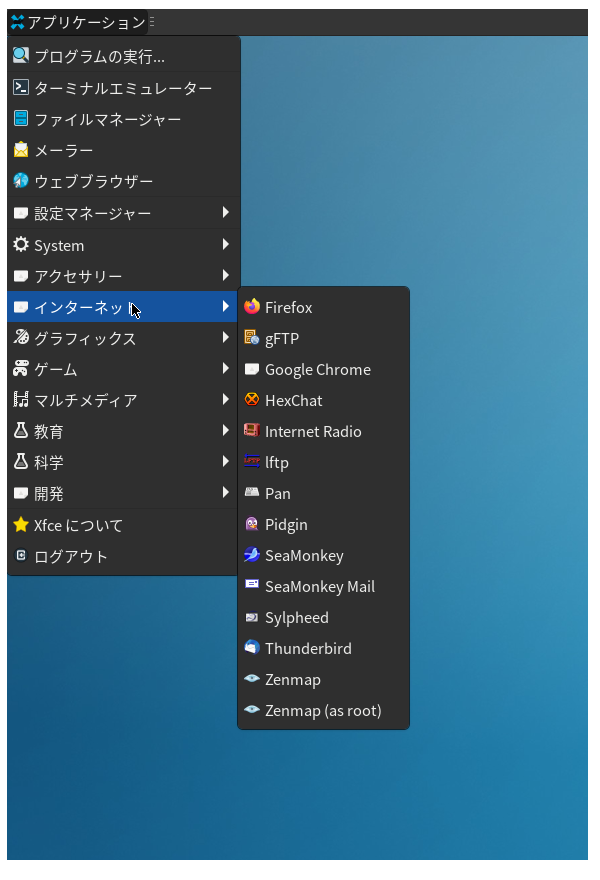
Task: Expand the グラフィックス submenu arrow
Action: [x=226, y=337]
